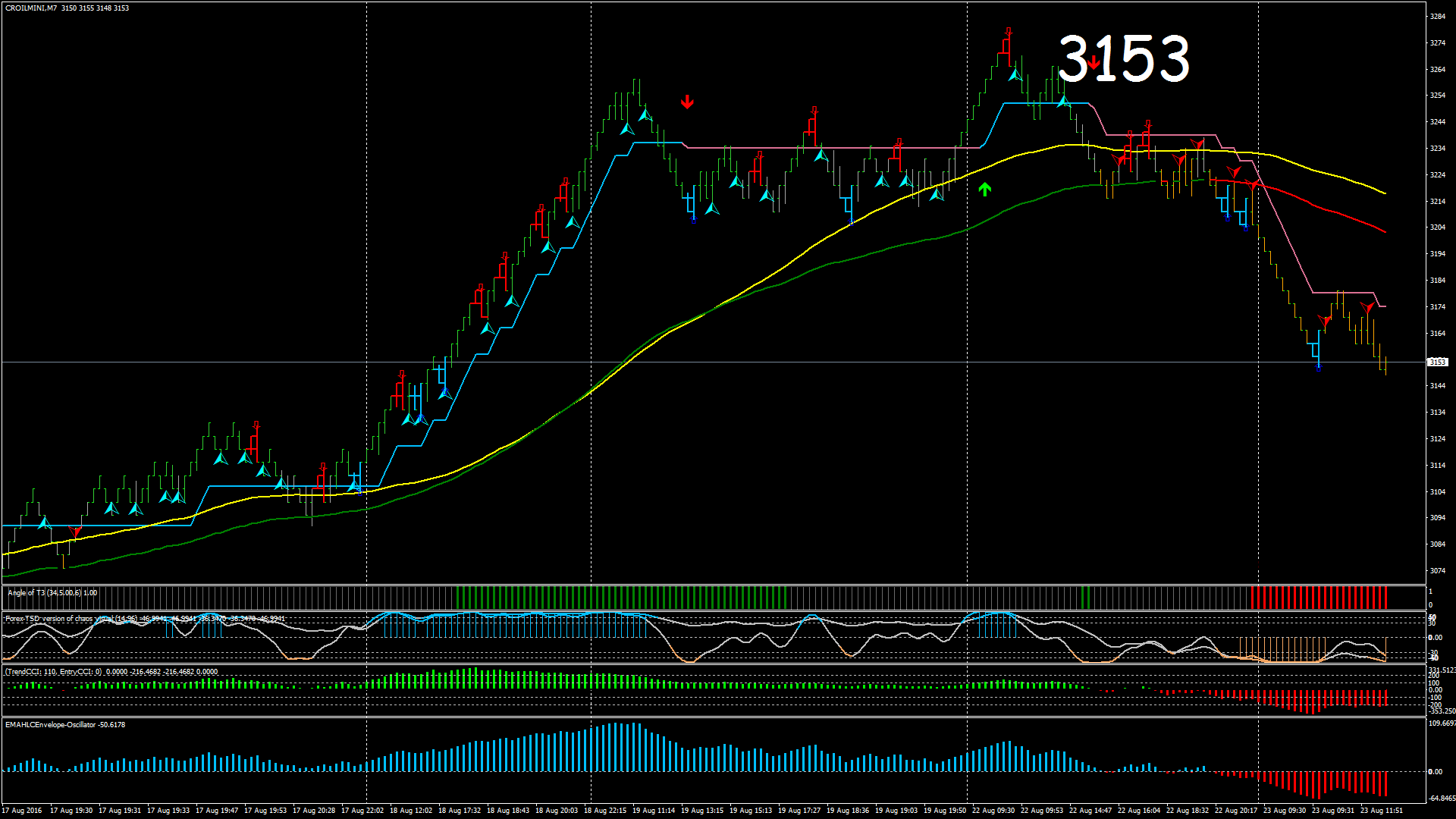Click the 109.6697 oscillator scale value
Image resolution: width=1456 pixels, height=819 pixels.
(x=1442, y=723)
